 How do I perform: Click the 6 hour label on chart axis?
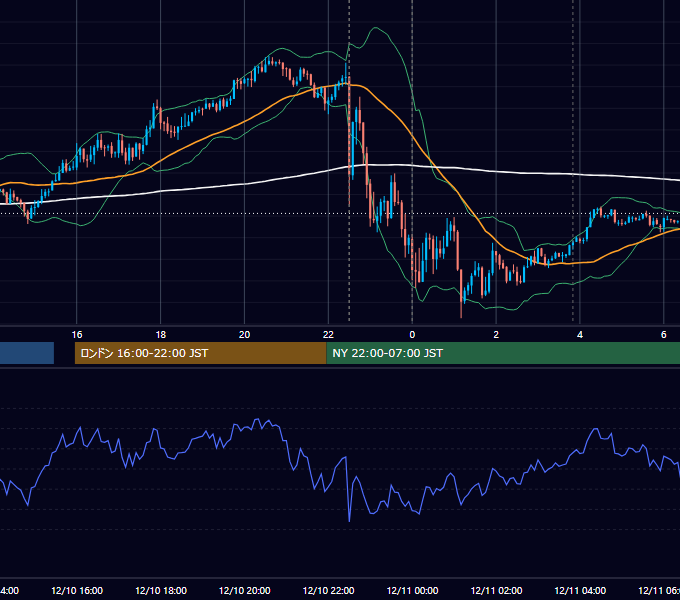(x=664, y=335)
